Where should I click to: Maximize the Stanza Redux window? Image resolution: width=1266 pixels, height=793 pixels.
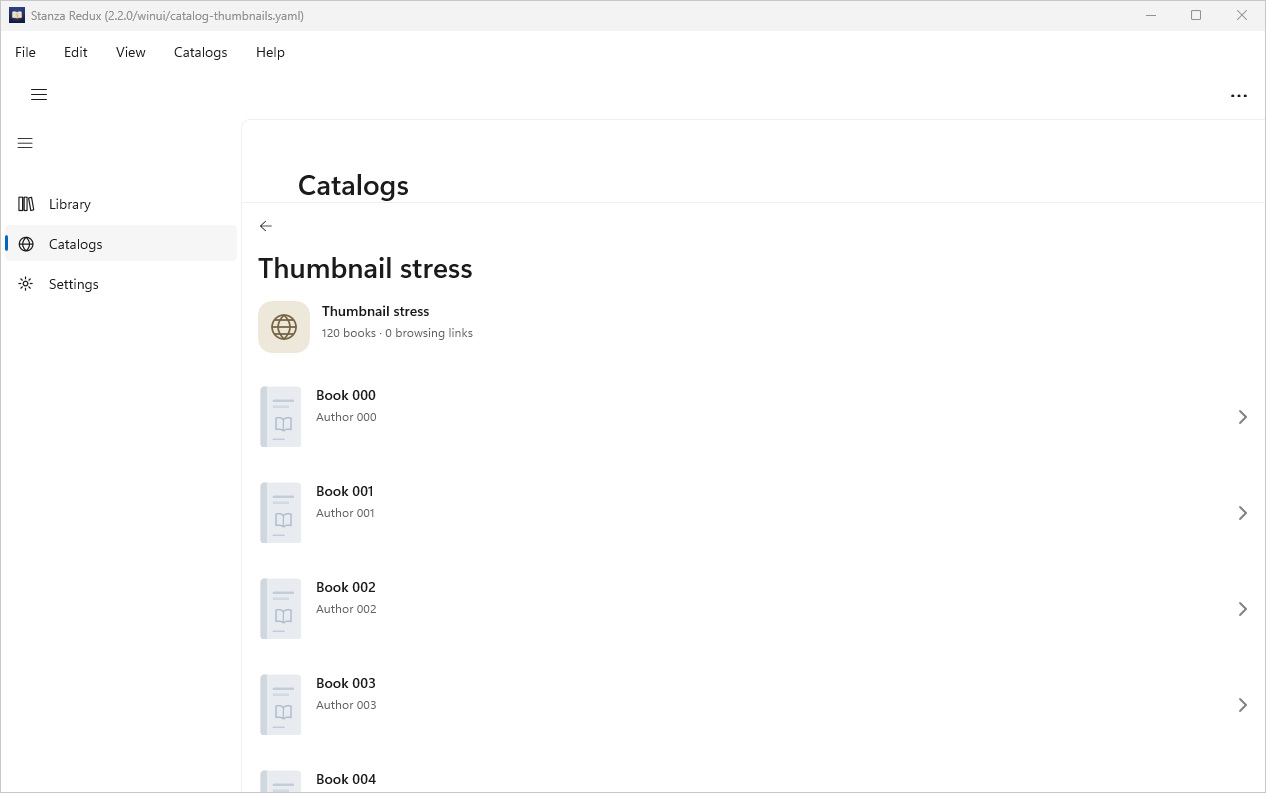1196,15
